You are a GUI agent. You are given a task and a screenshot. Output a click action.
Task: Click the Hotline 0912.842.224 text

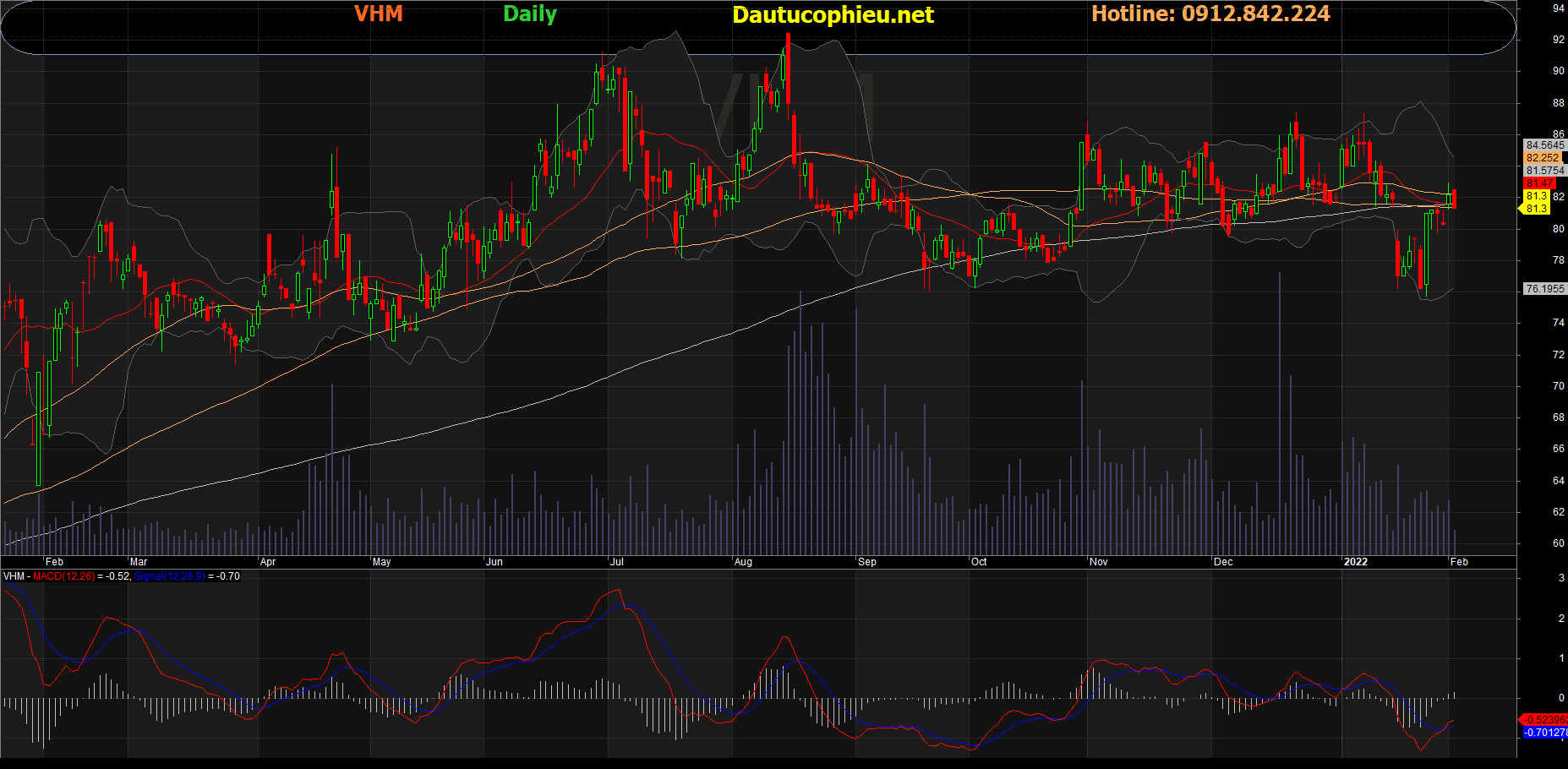1210,14
